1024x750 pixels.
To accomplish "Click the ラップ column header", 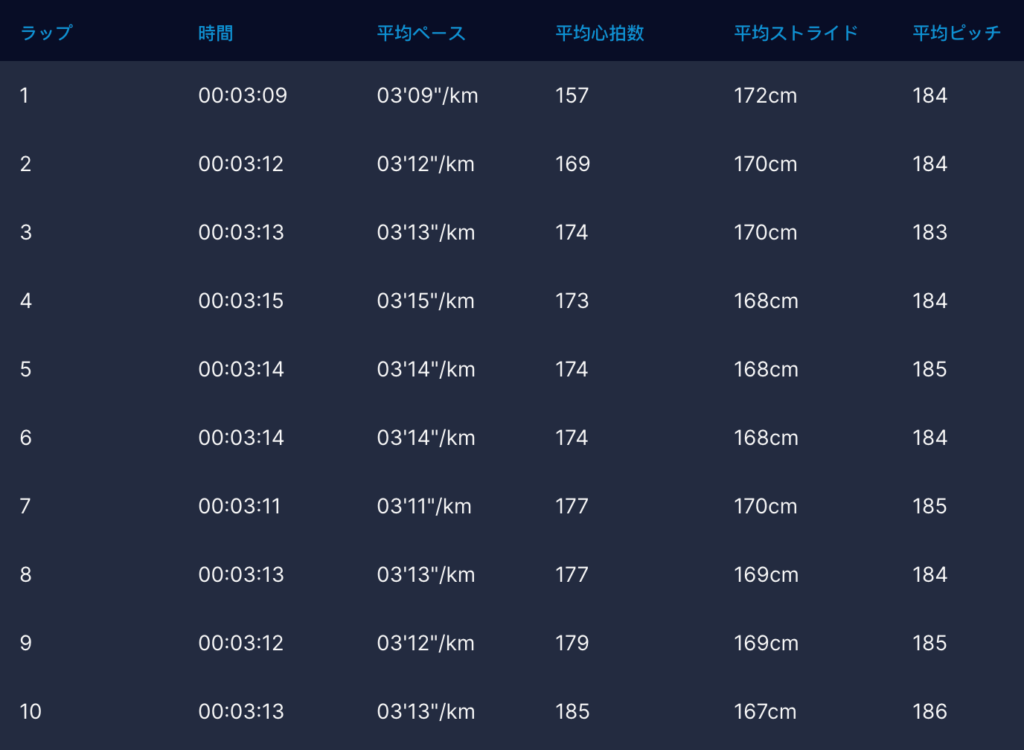I will pos(46,33).
